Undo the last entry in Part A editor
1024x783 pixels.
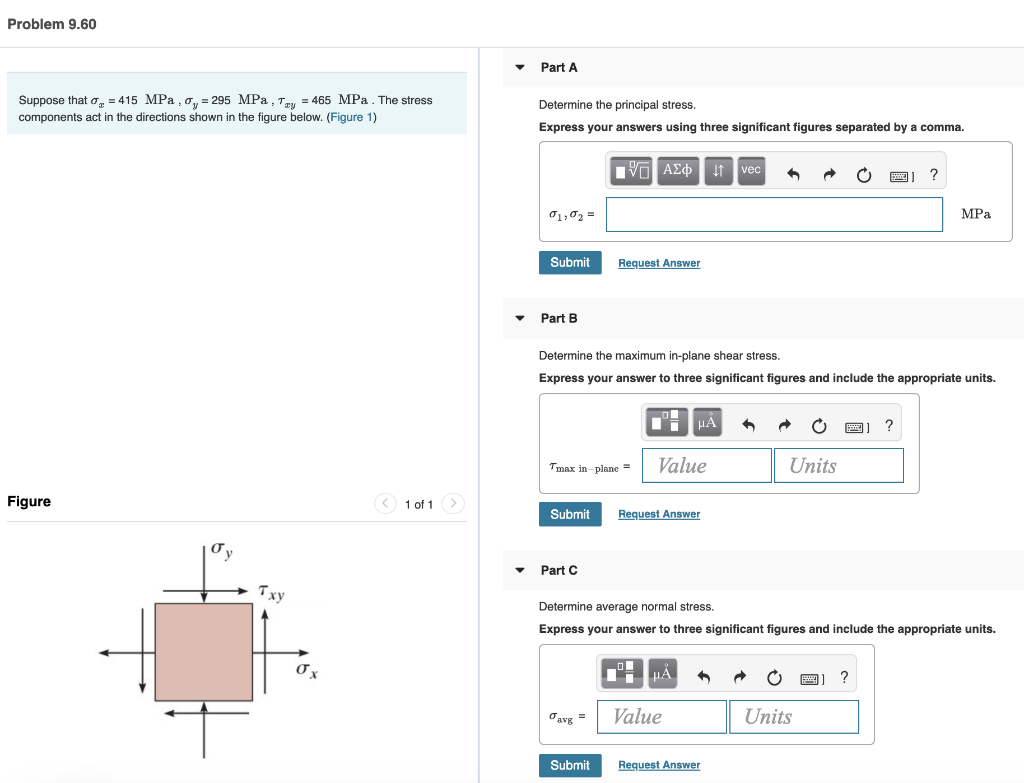pyautogui.click(x=794, y=173)
